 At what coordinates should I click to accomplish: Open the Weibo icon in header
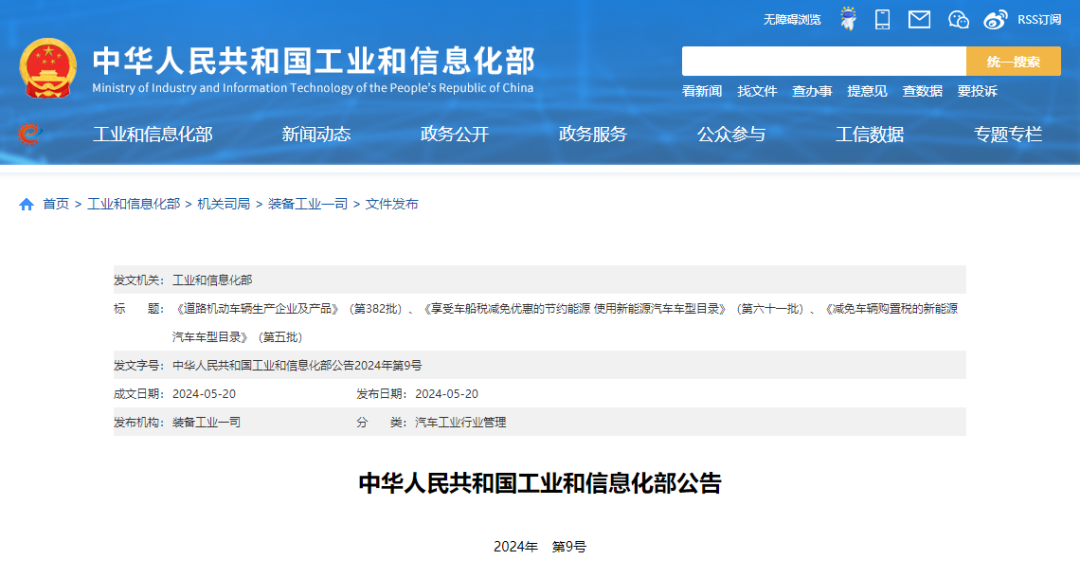995,19
